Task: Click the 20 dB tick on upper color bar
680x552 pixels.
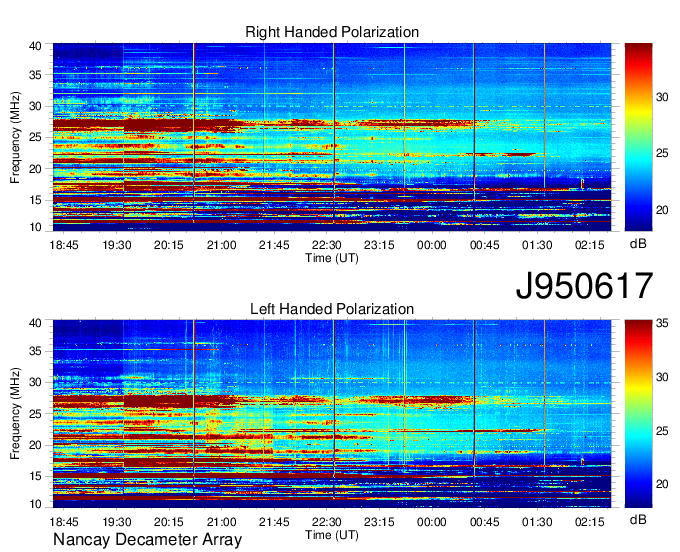Action: coord(662,210)
